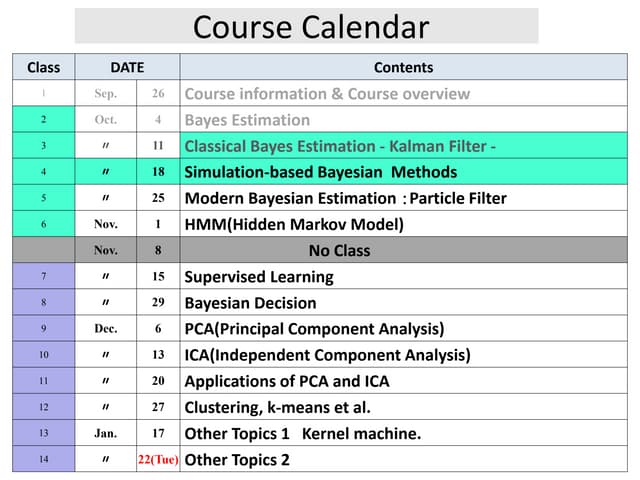The image size is (640, 480).
Task: Select HMM(Hidden Markov Model) entry
Action: (294, 224)
